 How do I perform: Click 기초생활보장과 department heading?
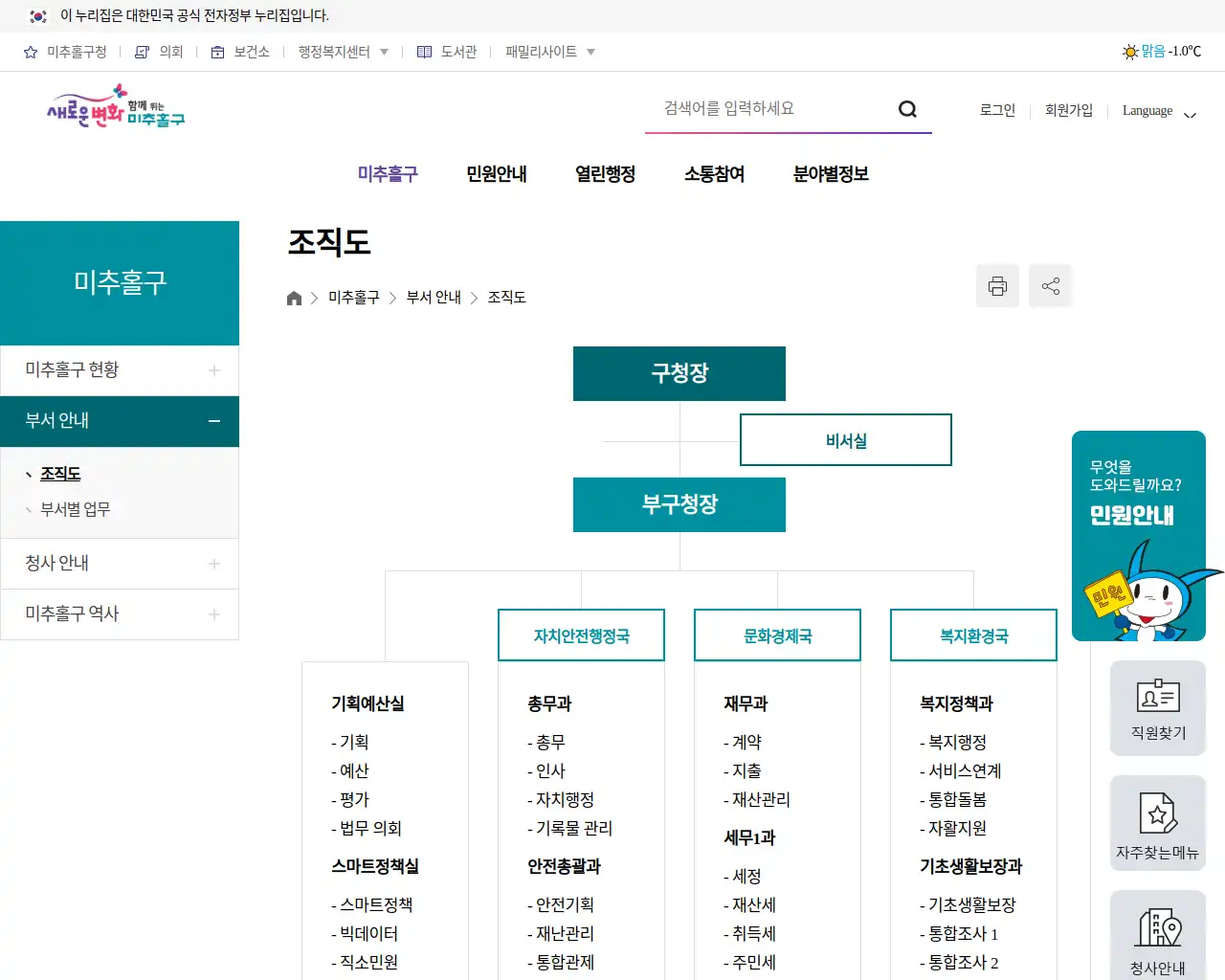tap(970, 866)
